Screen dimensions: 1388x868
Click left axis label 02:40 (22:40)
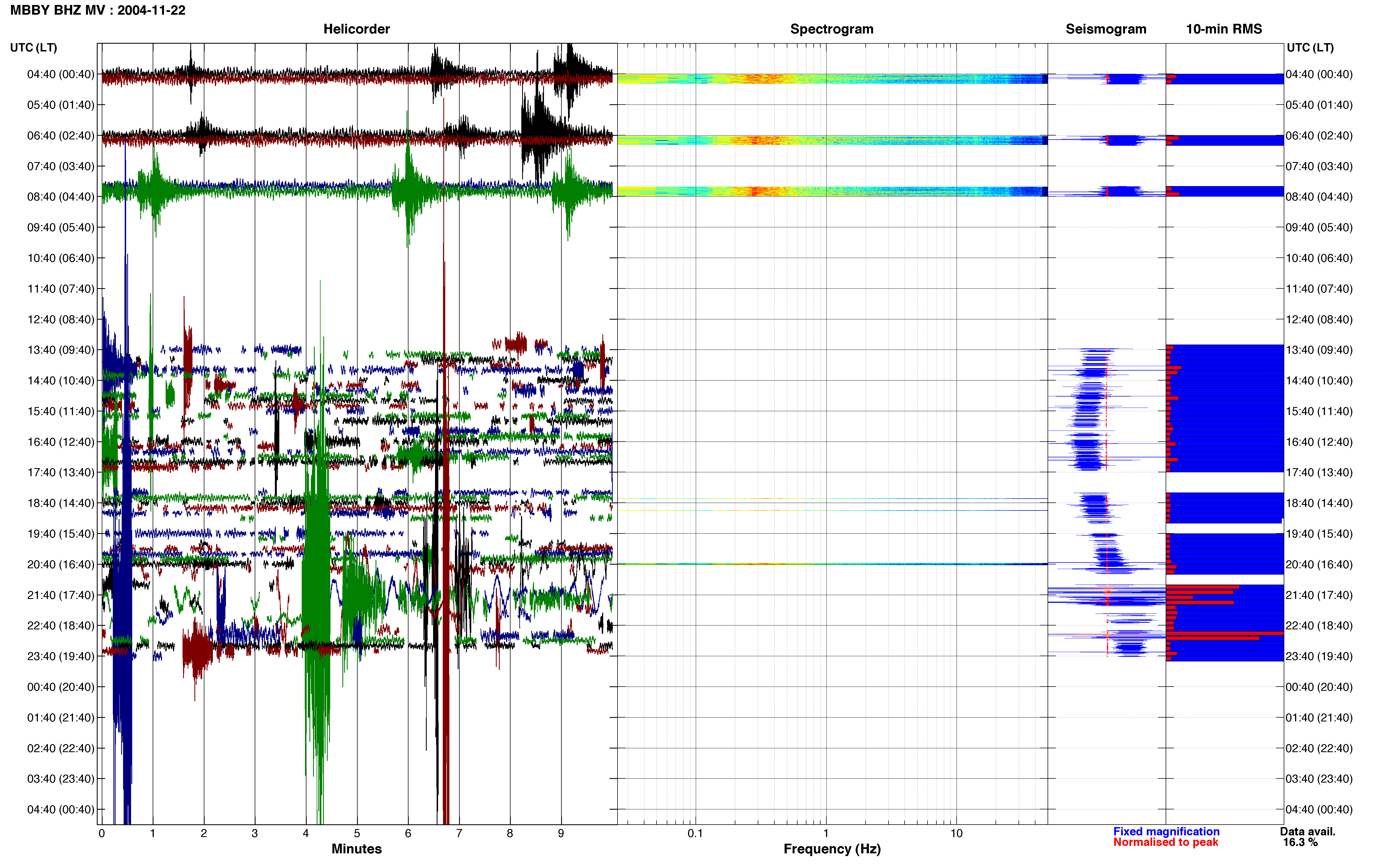(61, 748)
